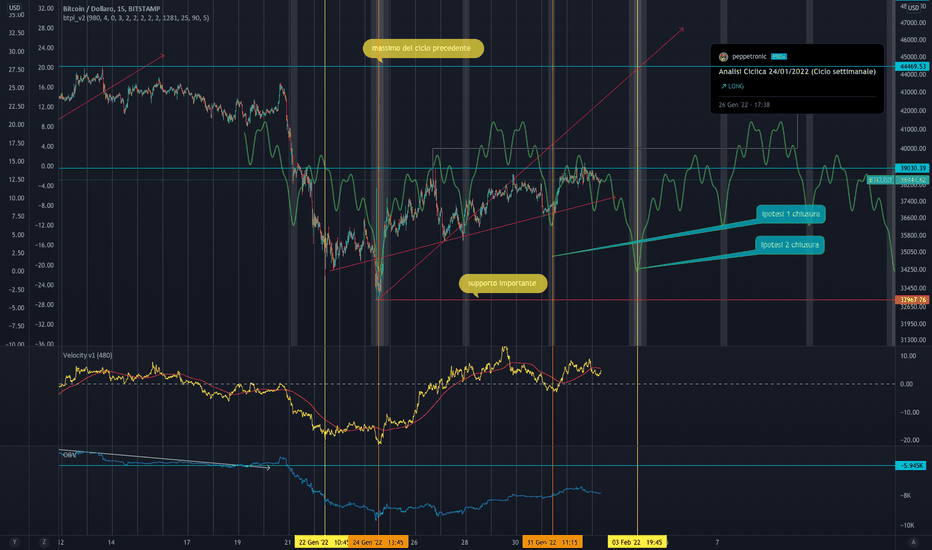Select the 'supporto importante' callout label

pyautogui.click(x=503, y=284)
